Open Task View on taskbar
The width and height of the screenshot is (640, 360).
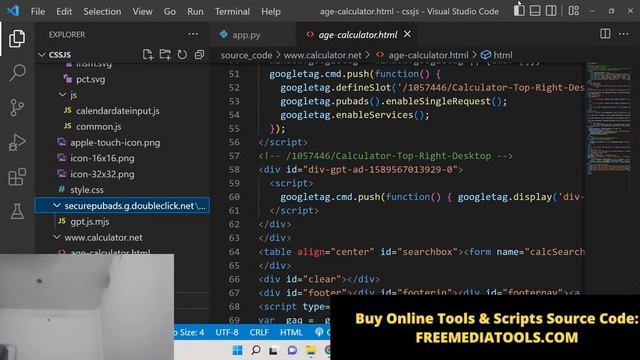click(x=273, y=350)
